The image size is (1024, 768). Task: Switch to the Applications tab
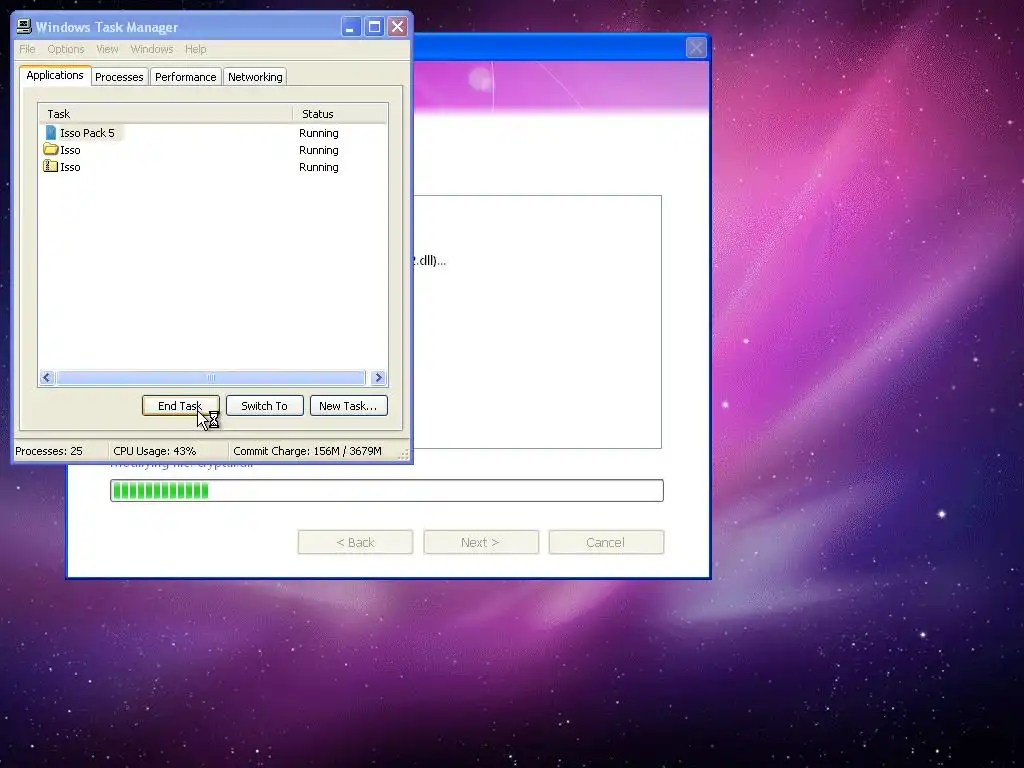point(55,75)
